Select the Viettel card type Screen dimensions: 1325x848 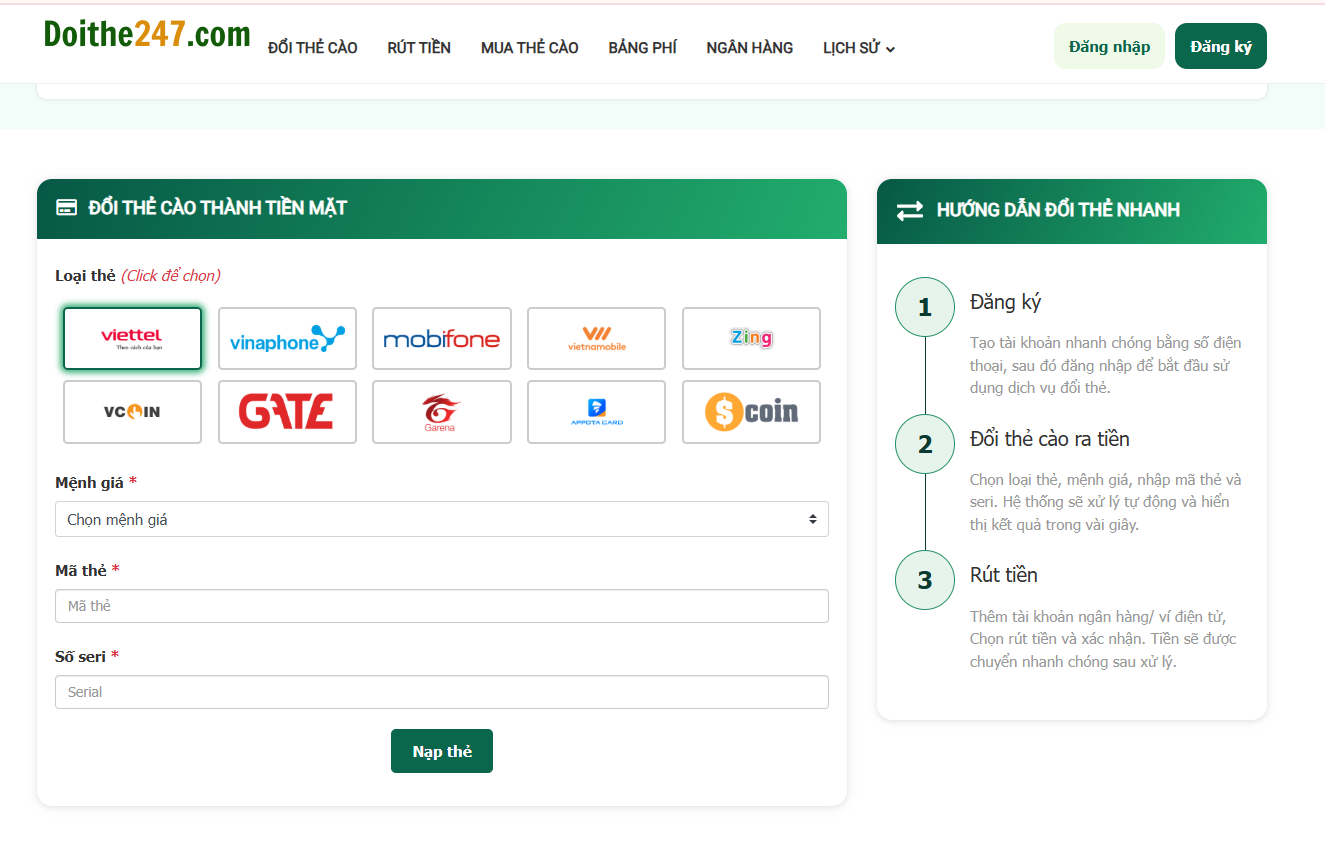click(x=132, y=339)
